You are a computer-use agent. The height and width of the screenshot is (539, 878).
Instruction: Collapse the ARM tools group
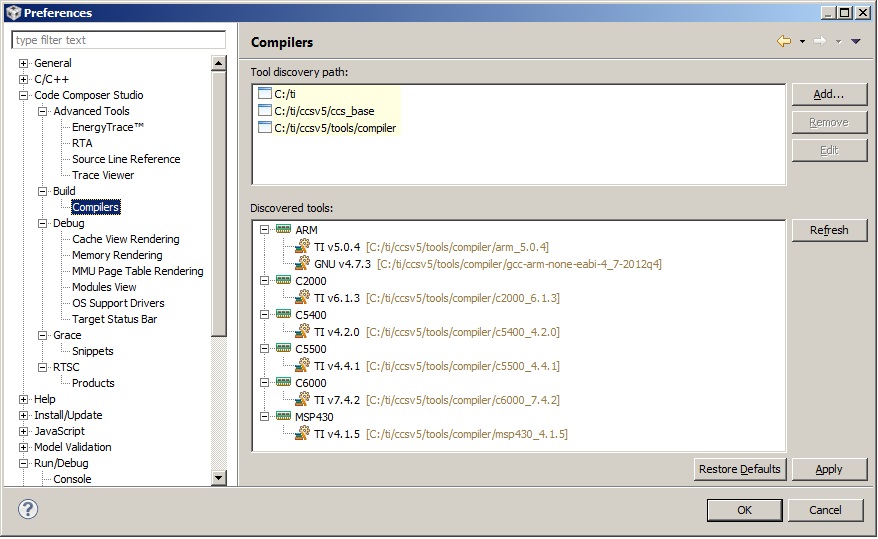tap(265, 229)
